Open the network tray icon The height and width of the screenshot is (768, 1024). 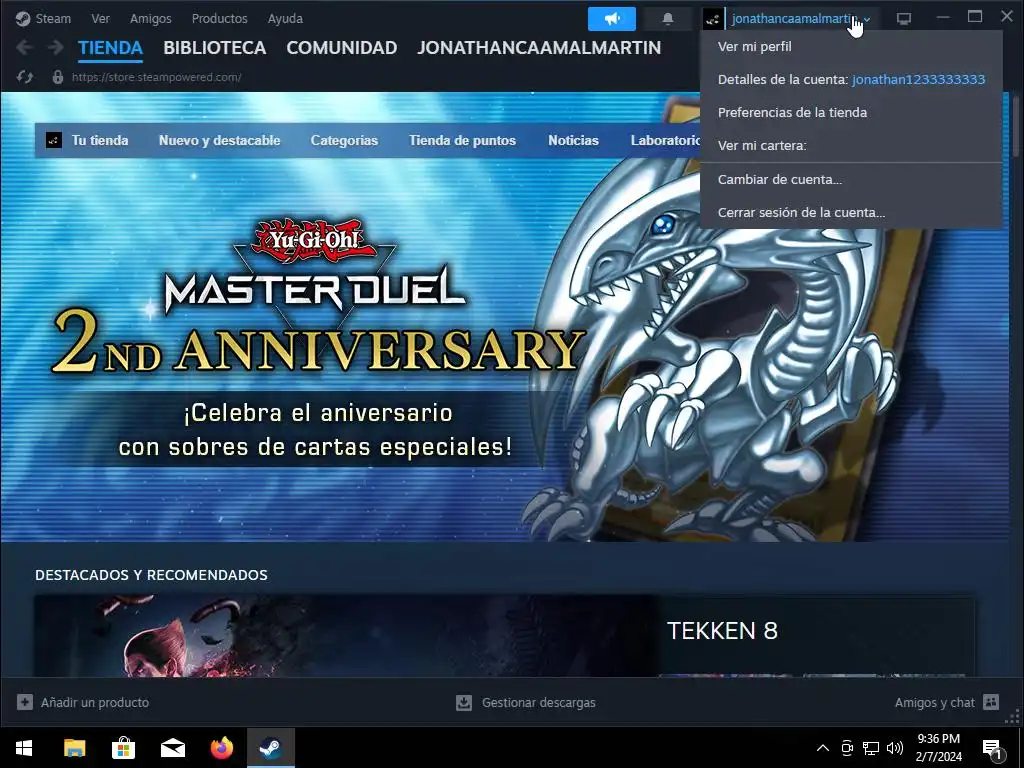pos(871,748)
